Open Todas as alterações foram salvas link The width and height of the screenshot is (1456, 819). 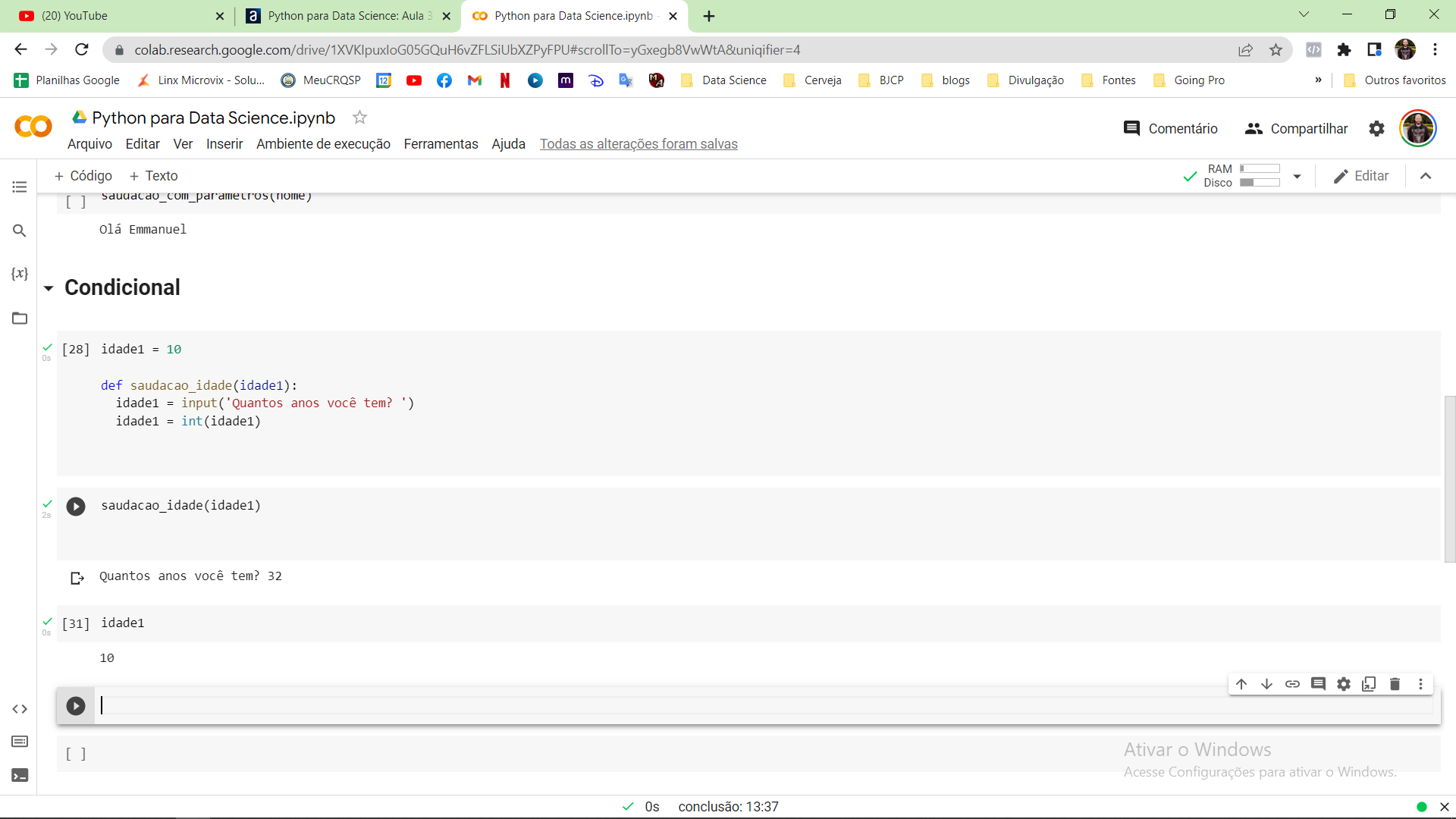[639, 144]
